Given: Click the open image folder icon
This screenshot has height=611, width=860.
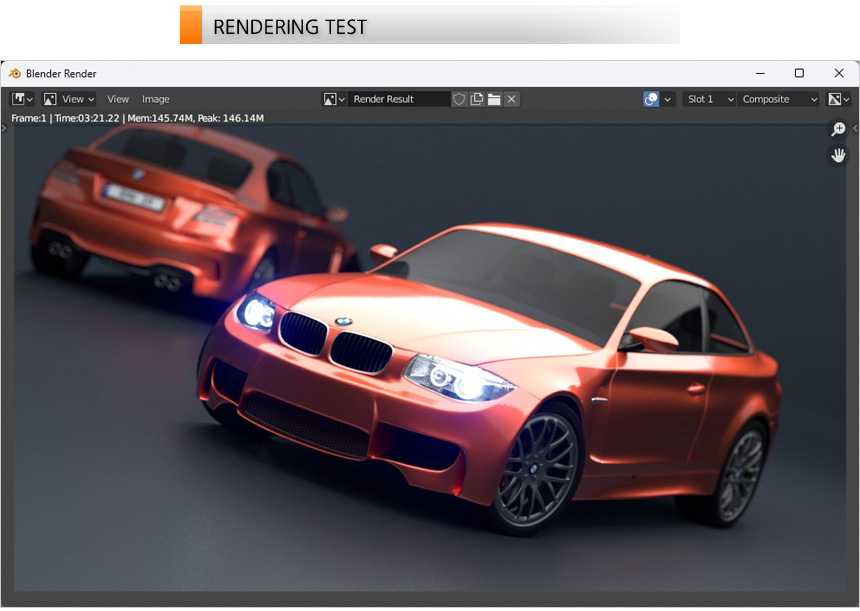Looking at the screenshot, I should [x=494, y=99].
